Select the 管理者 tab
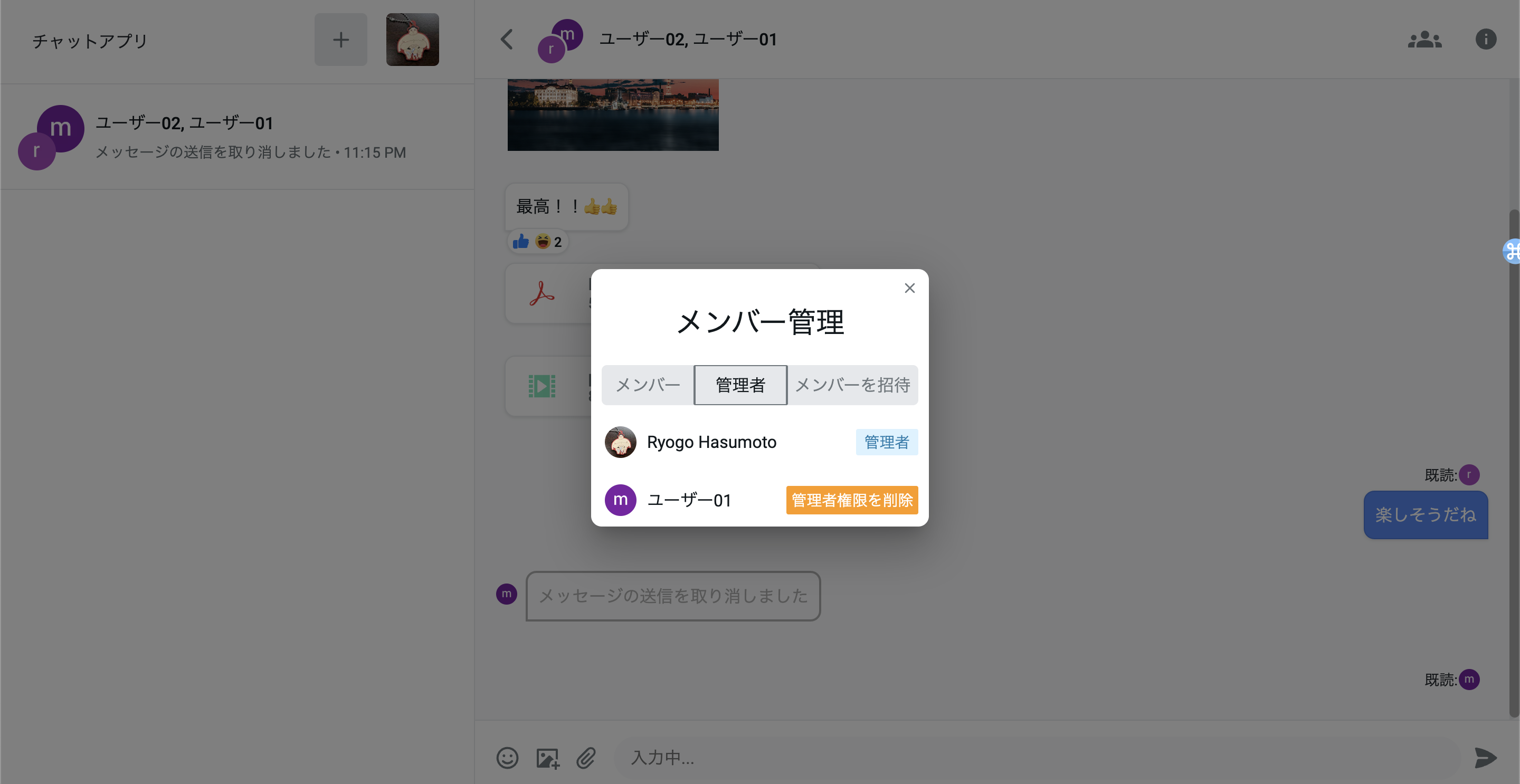The height and width of the screenshot is (784, 1520). pos(740,385)
